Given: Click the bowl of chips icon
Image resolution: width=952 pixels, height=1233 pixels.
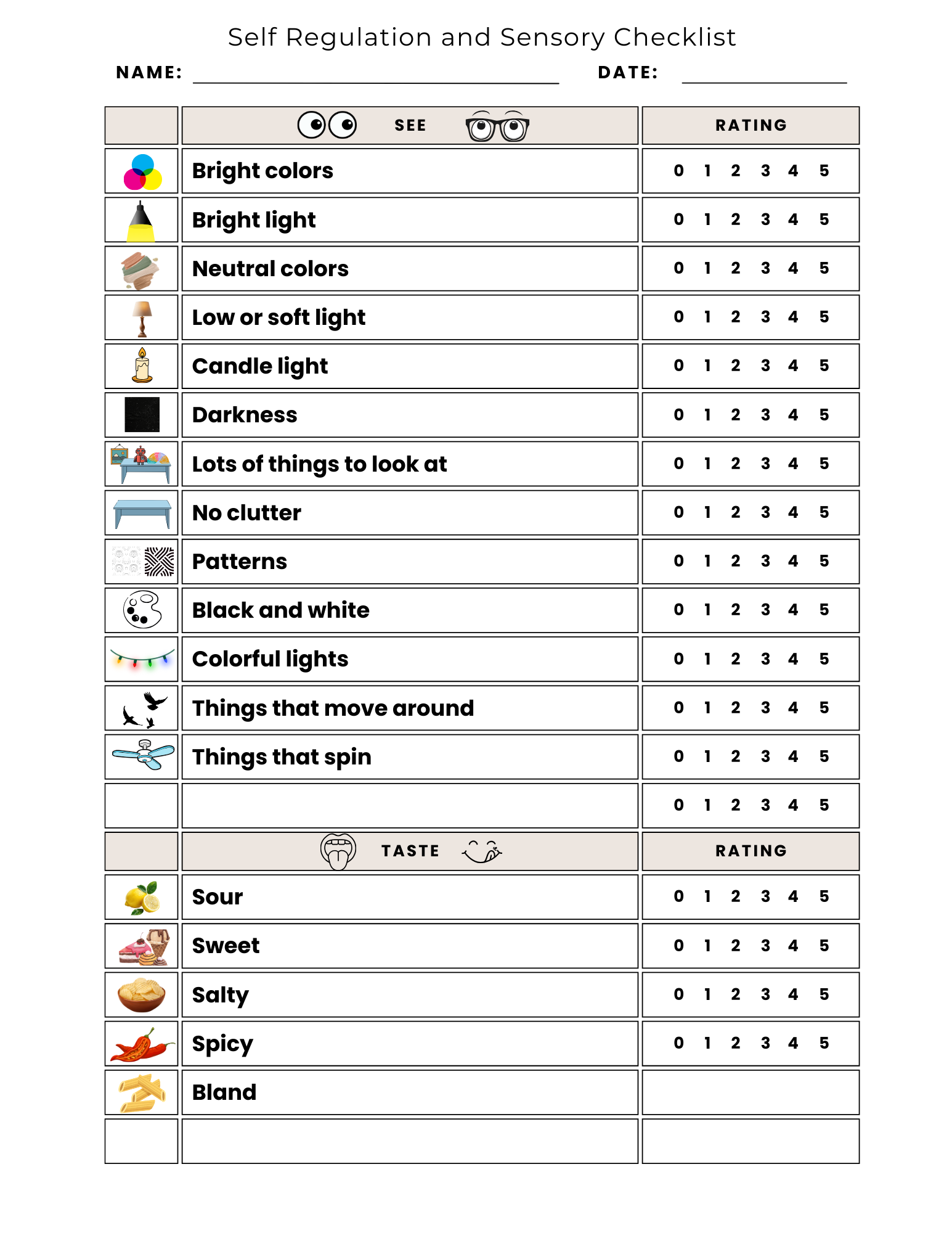Looking at the screenshot, I should coord(142,994).
